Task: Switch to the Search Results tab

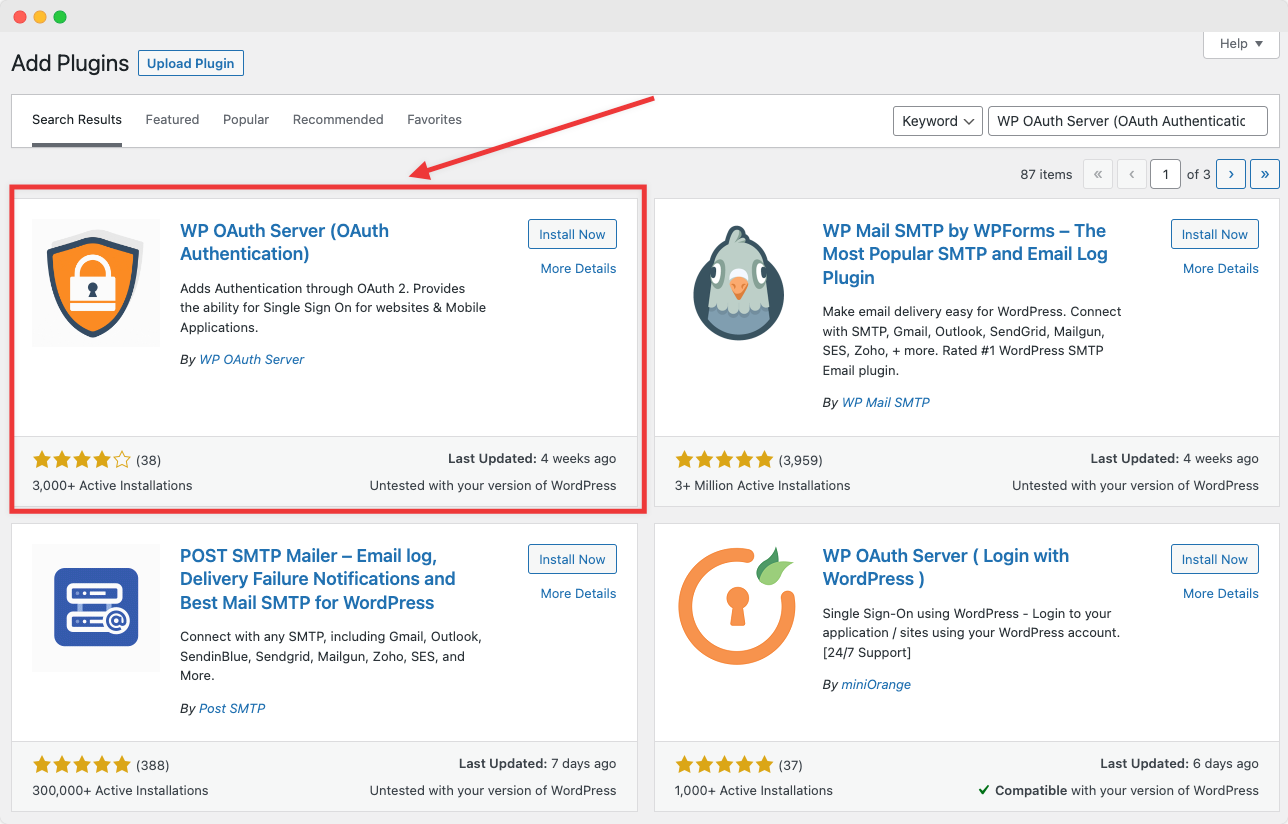Action: click(x=77, y=120)
